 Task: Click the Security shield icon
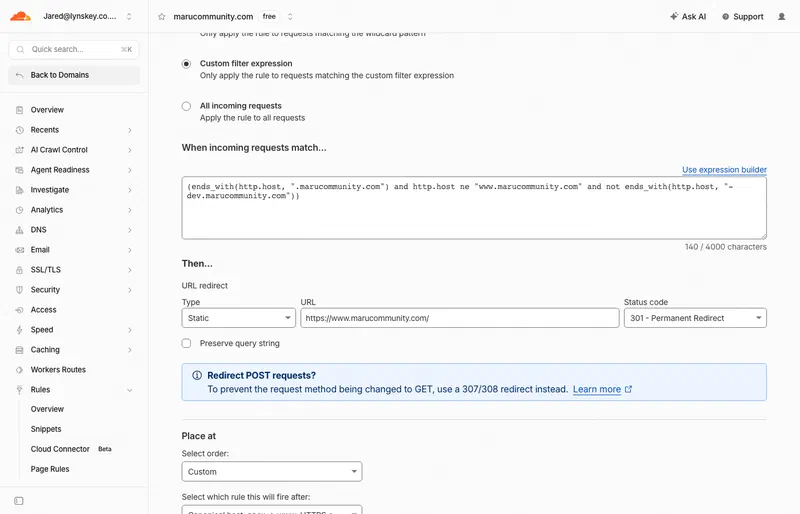tap(19, 289)
